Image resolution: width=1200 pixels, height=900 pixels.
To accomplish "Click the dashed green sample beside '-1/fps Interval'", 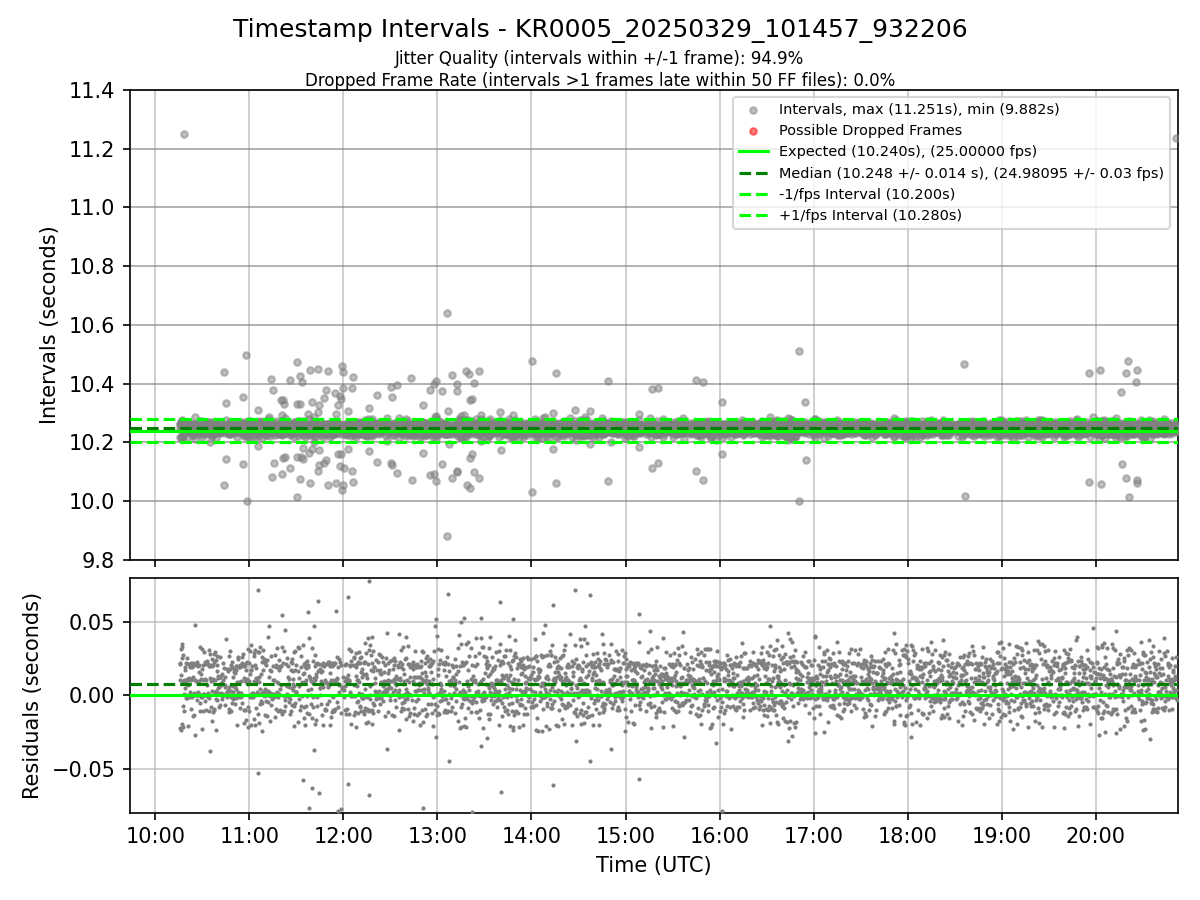I will [x=754, y=194].
